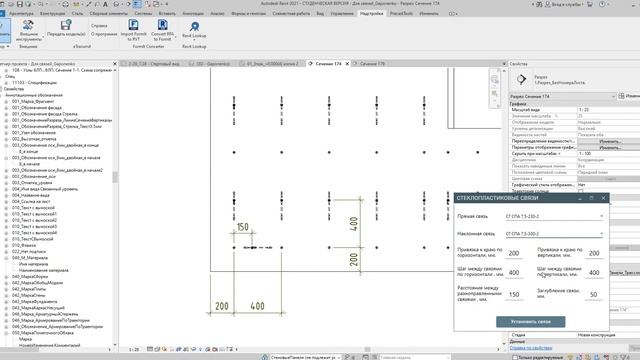
Task: Expand the 001_Марка_Фрагмент tree node
Action: pos(6,102)
